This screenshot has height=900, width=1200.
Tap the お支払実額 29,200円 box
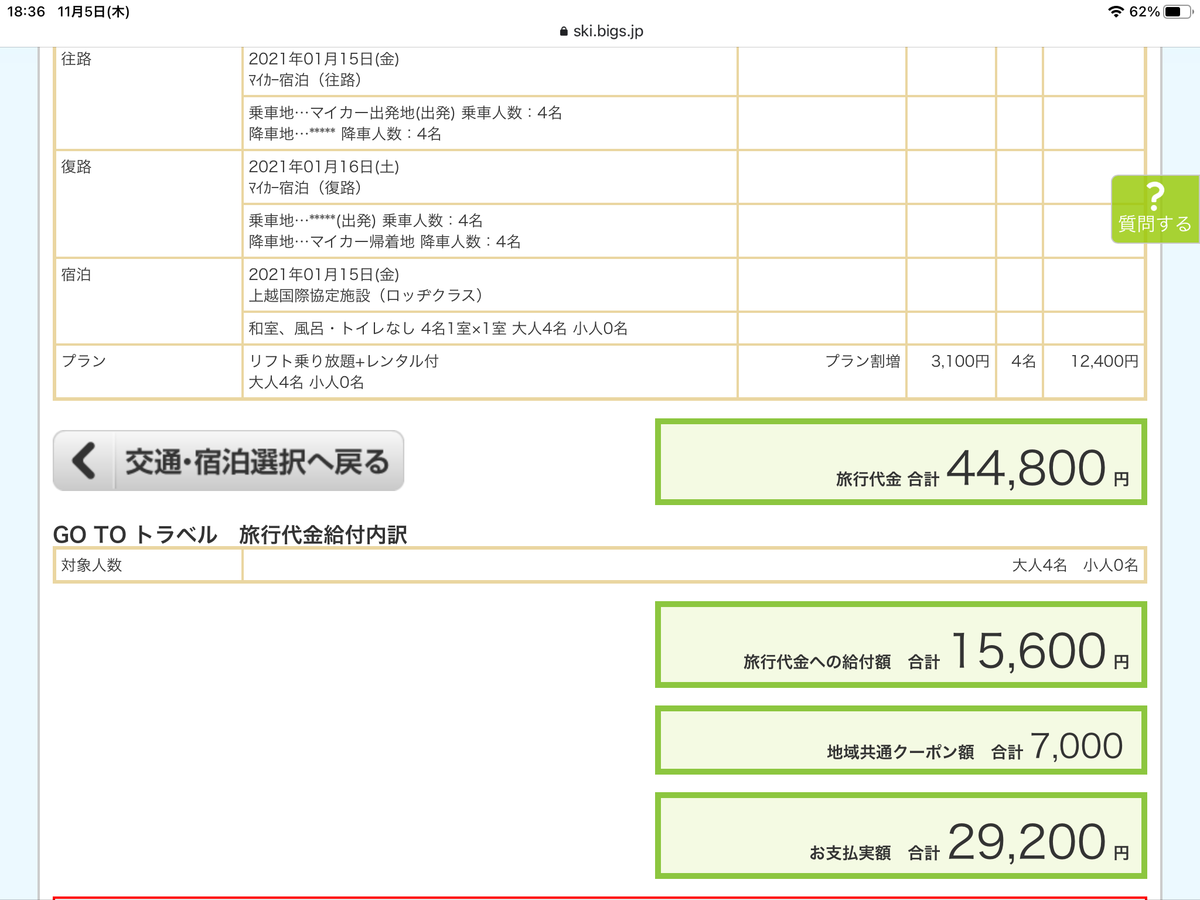coord(900,835)
